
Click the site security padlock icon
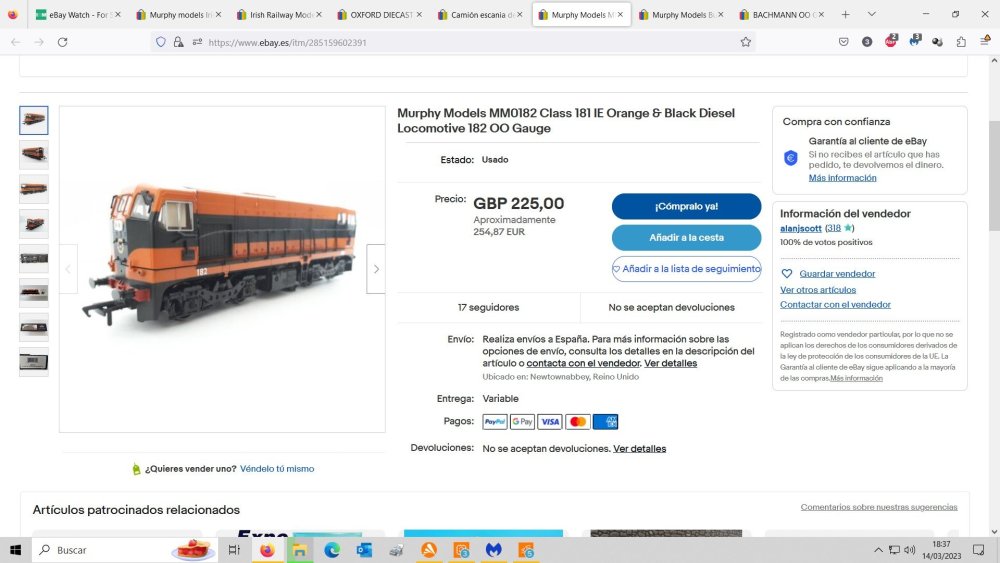point(179,42)
